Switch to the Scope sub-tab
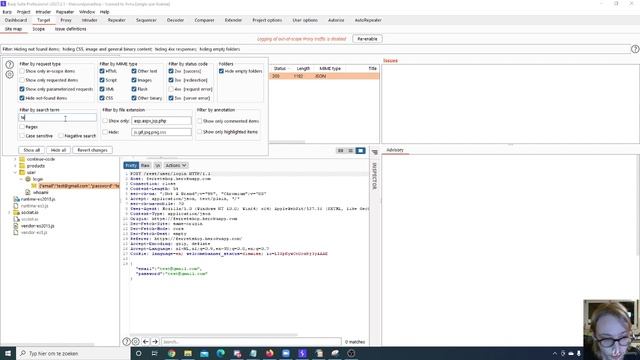640x360 pixels. pos(38,29)
